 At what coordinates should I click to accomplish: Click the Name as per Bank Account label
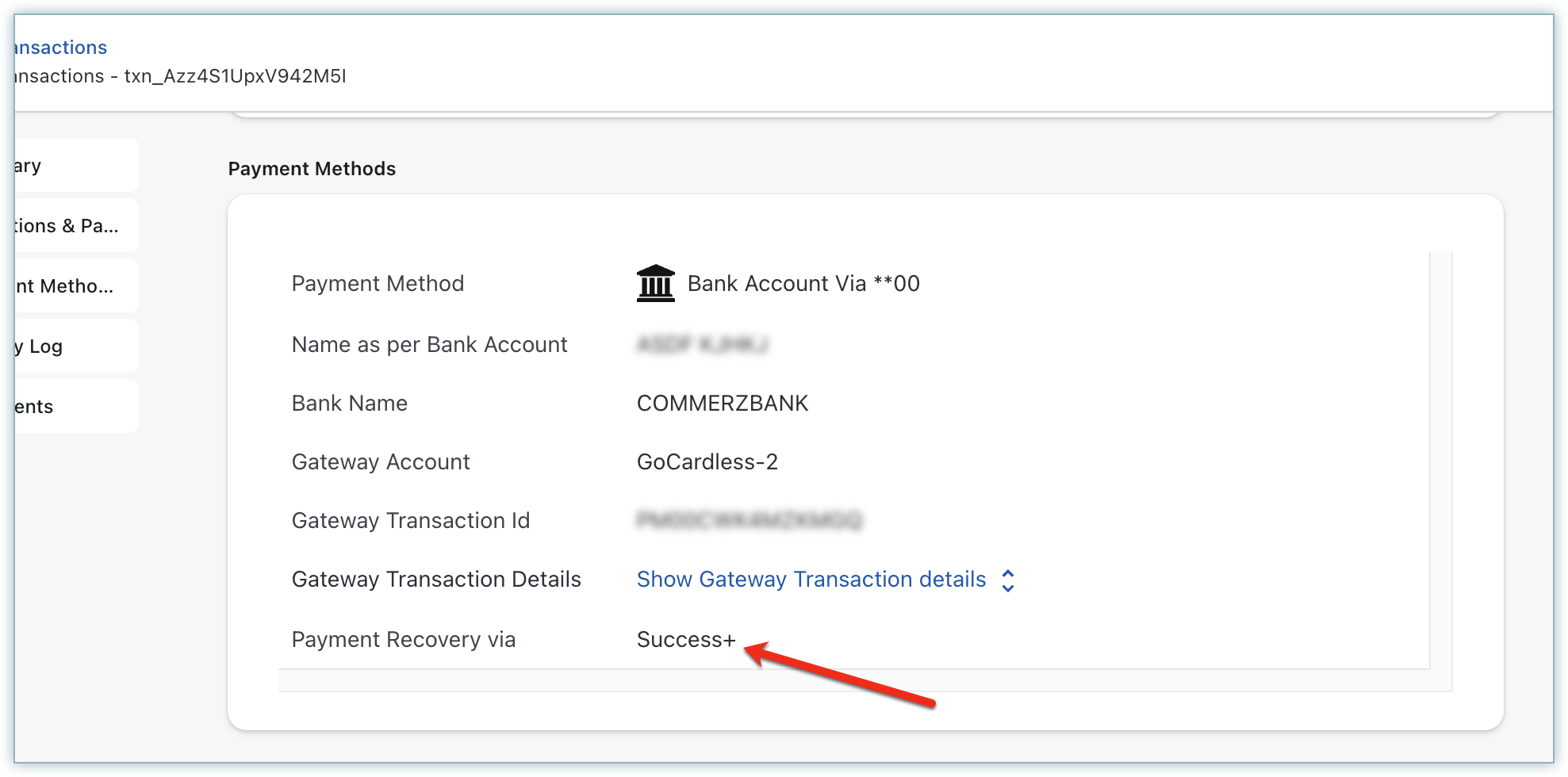pyautogui.click(x=429, y=345)
